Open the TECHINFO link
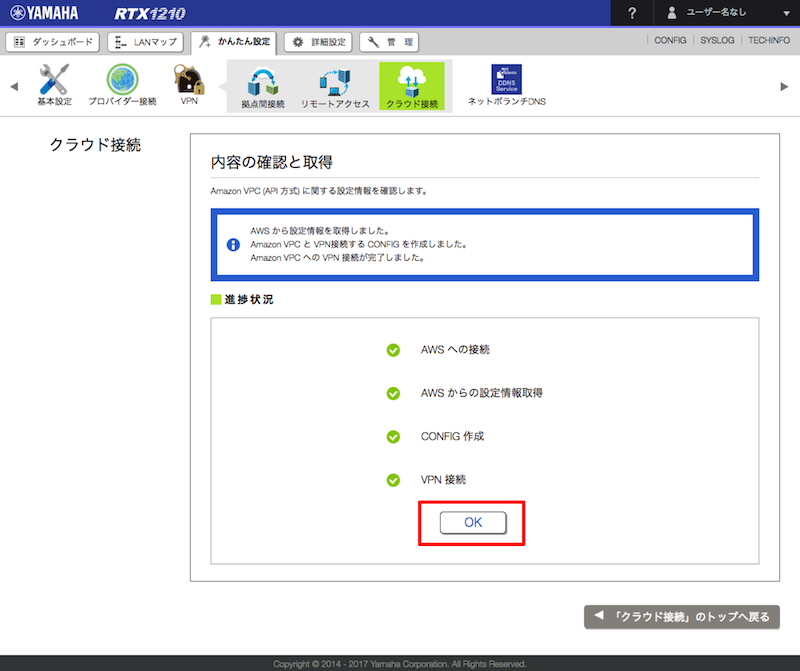Image resolution: width=800 pixels, height=671 pixels. coord(769,41)
